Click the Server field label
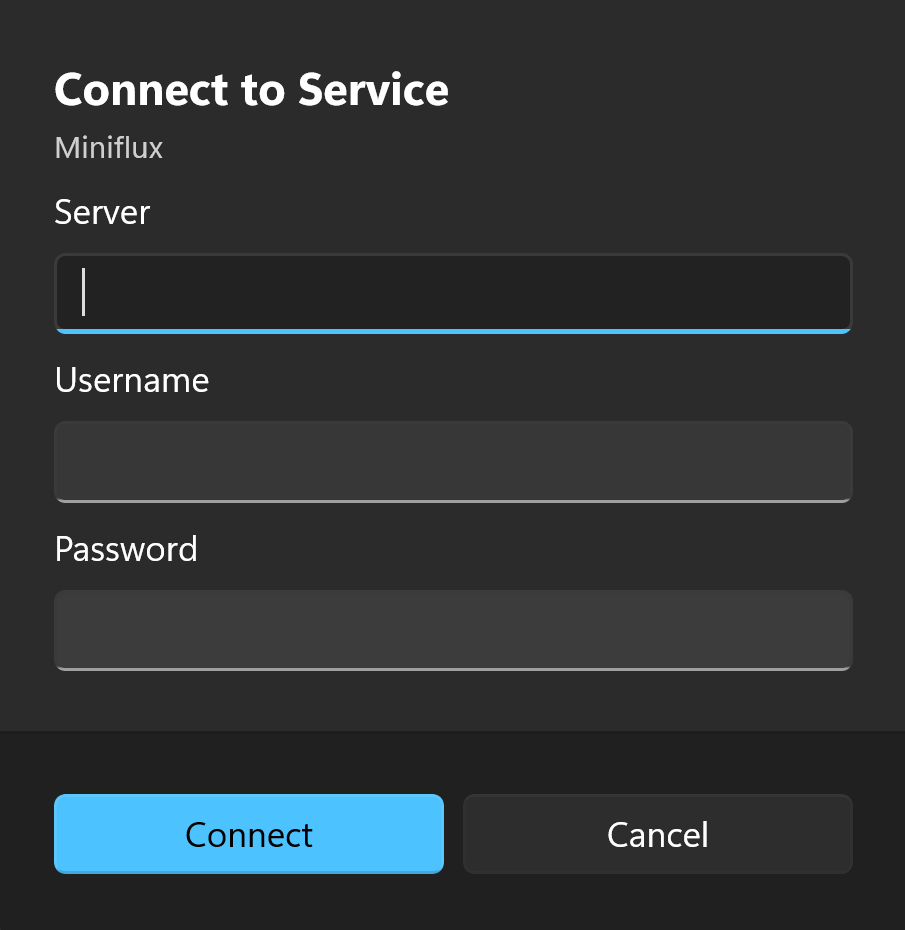Viewport: 905px width, 930px height. coord(102,212)
